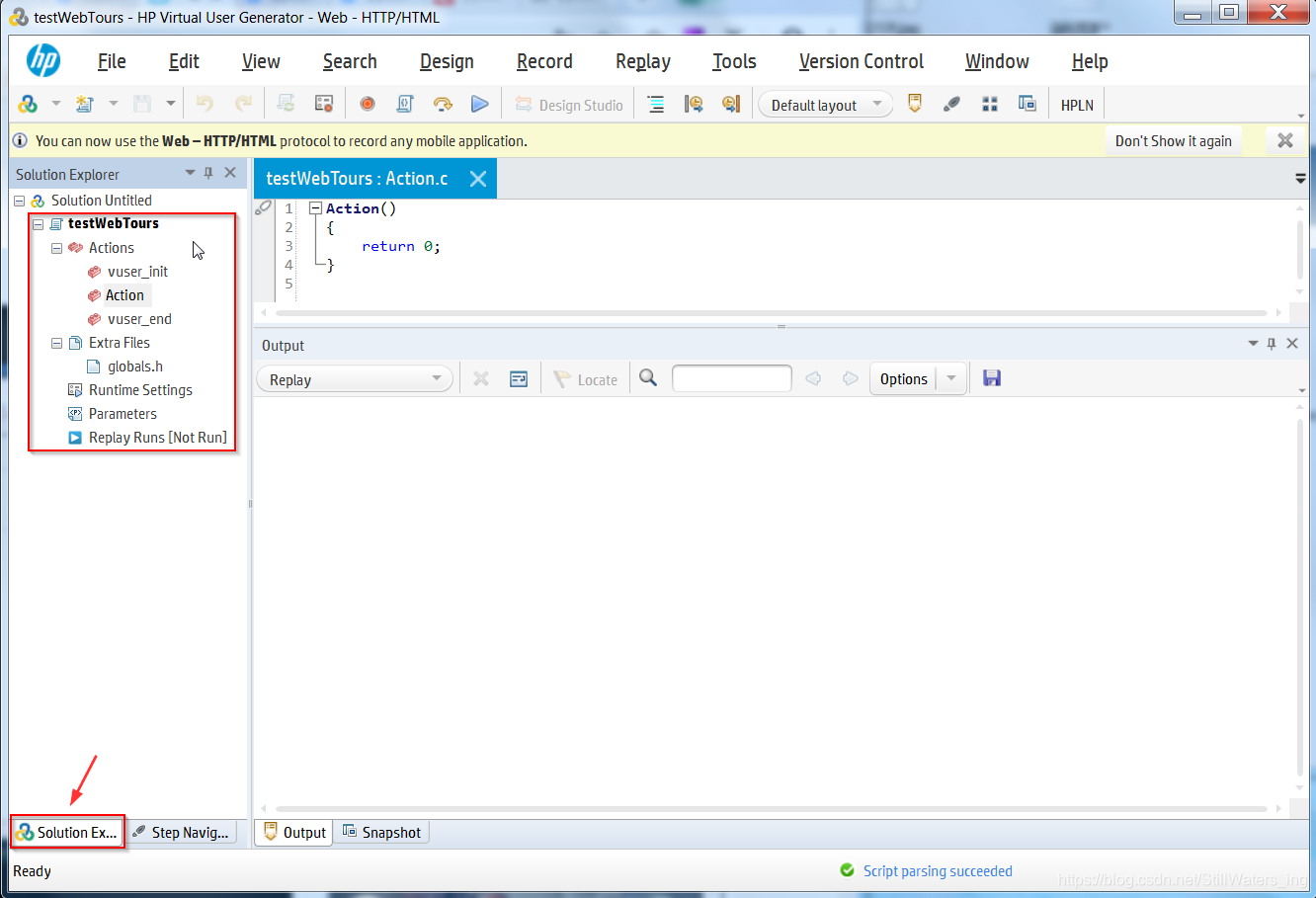Open the Edit menu

click(184, 61)
